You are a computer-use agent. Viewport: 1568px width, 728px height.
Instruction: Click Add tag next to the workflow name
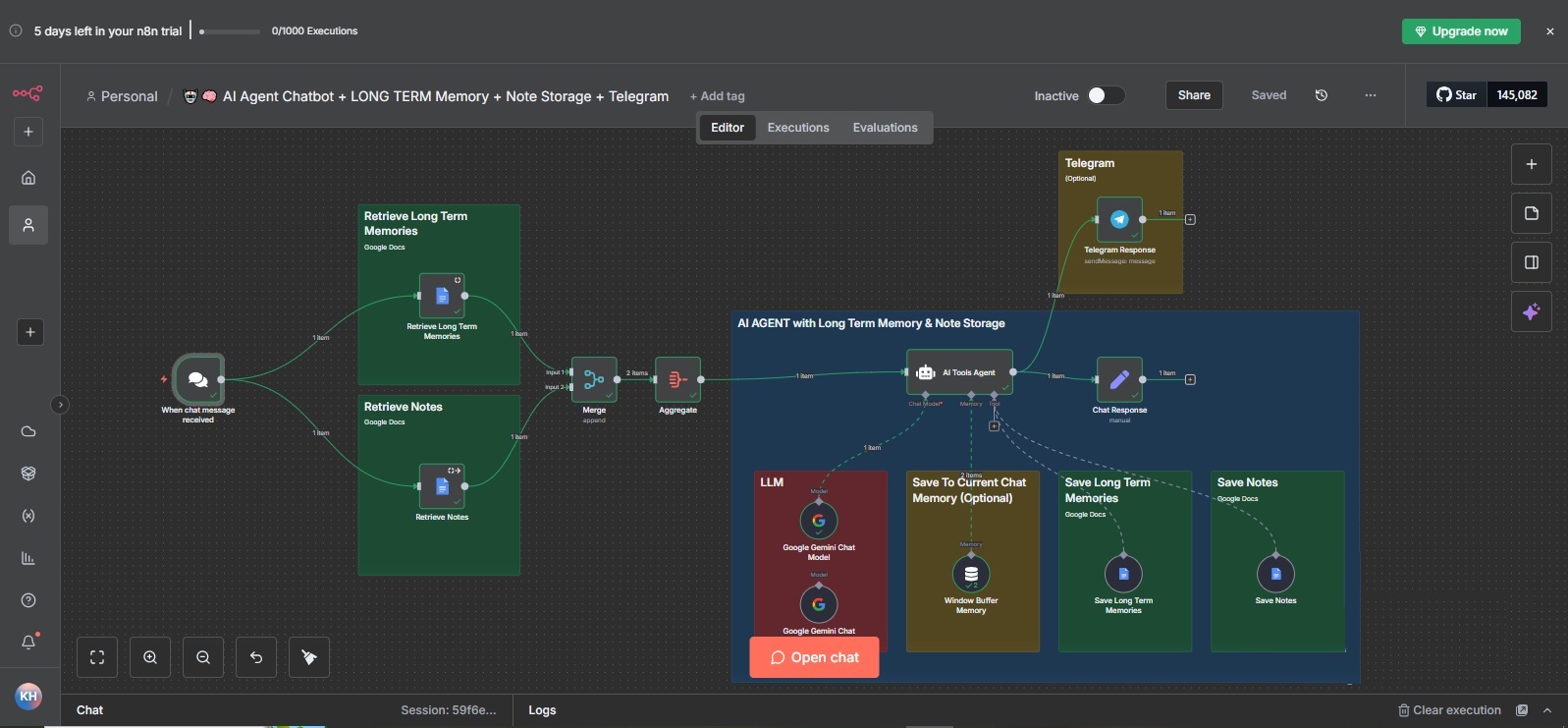(x=718, y=96)
